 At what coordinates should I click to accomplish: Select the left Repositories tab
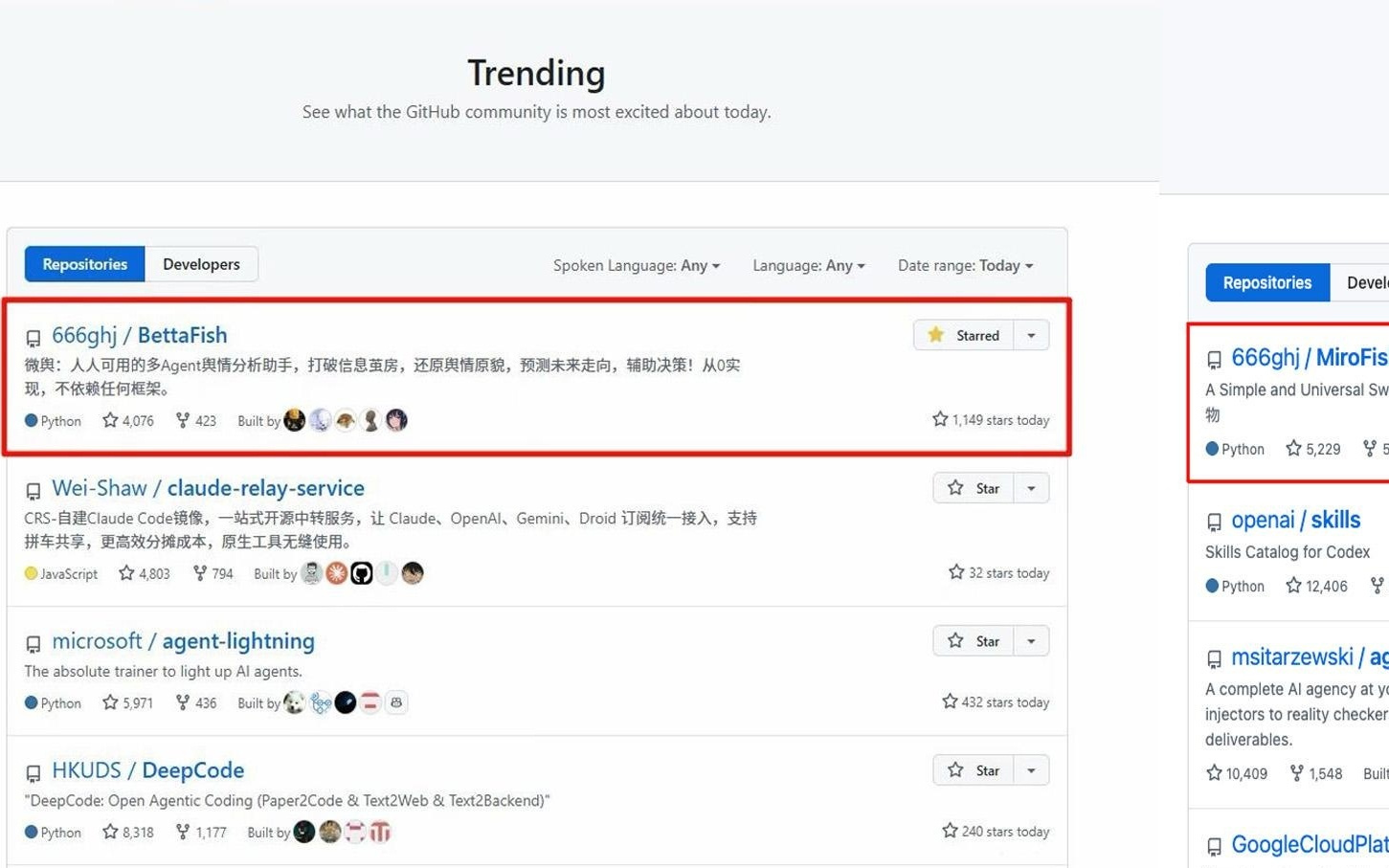coord(84,264)
